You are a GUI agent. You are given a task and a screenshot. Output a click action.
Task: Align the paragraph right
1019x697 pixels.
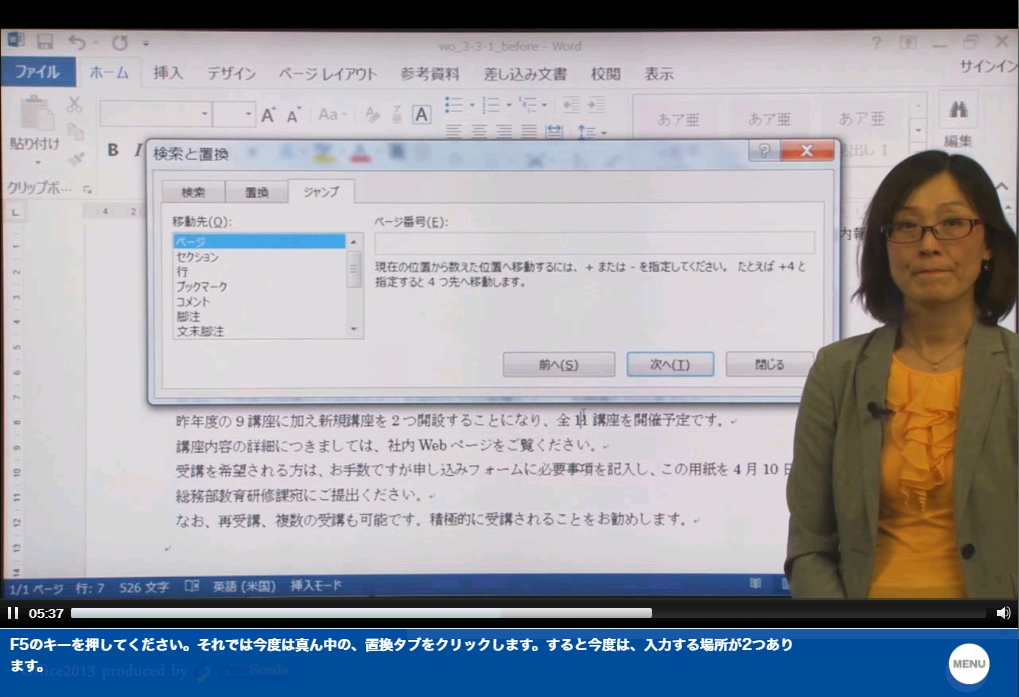click(504, 132)
